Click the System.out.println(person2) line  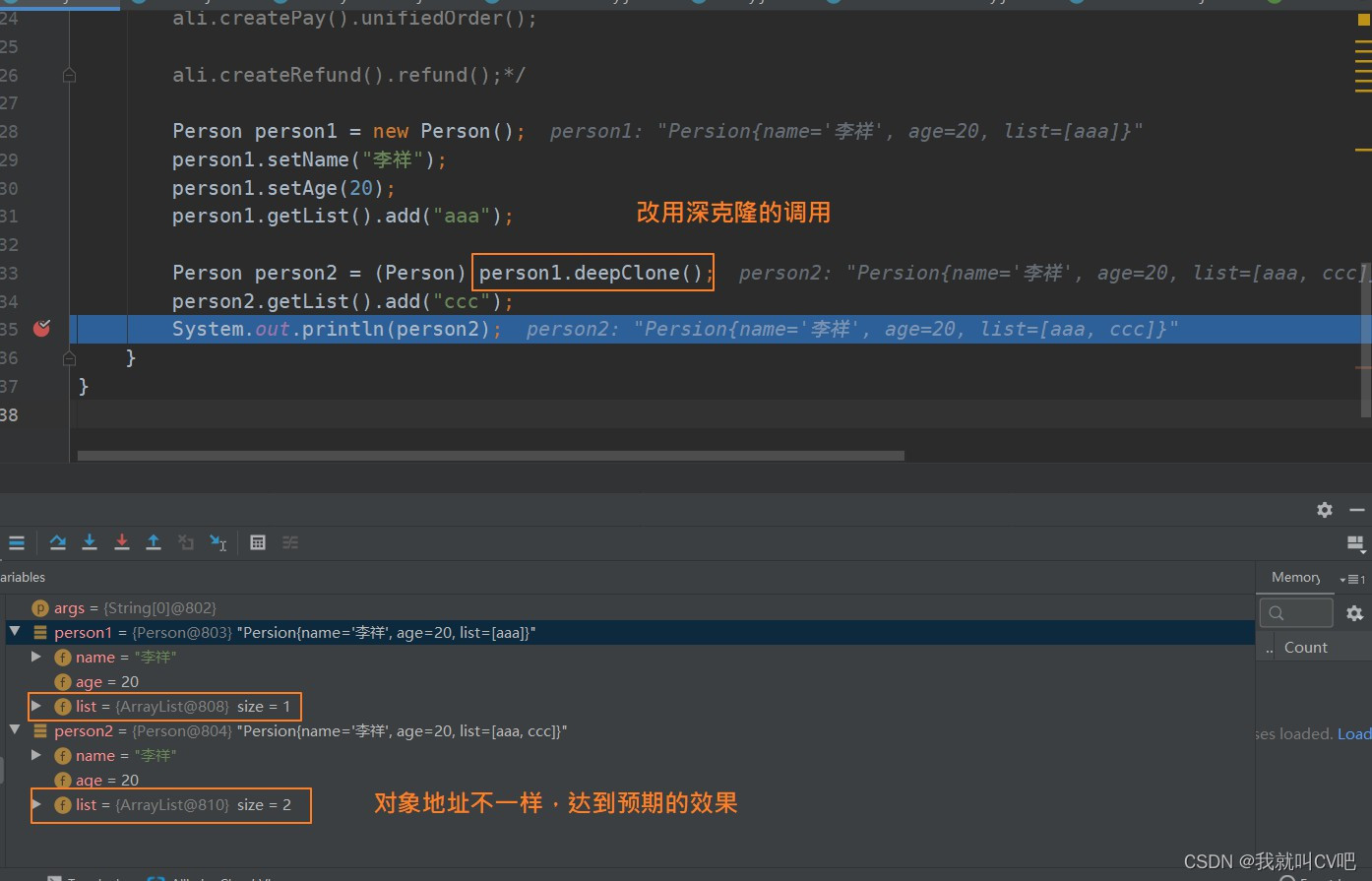(x=337, y=329)
